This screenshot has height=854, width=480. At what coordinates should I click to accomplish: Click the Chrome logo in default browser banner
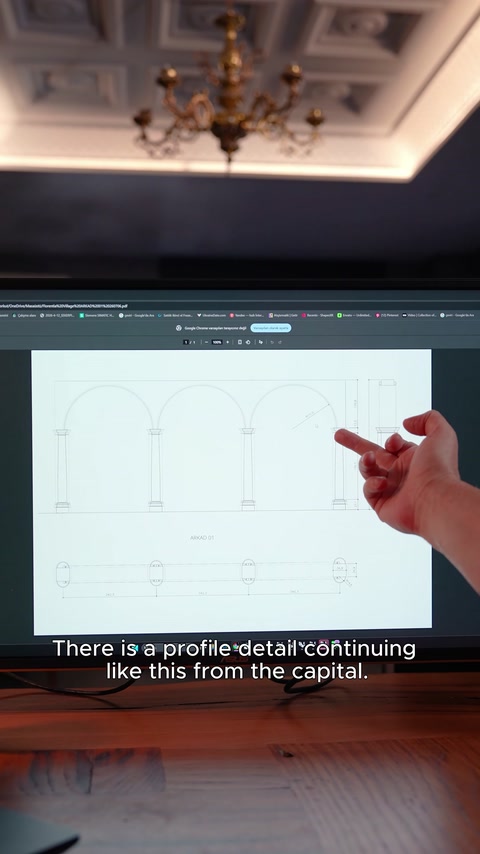click(179, 328)
